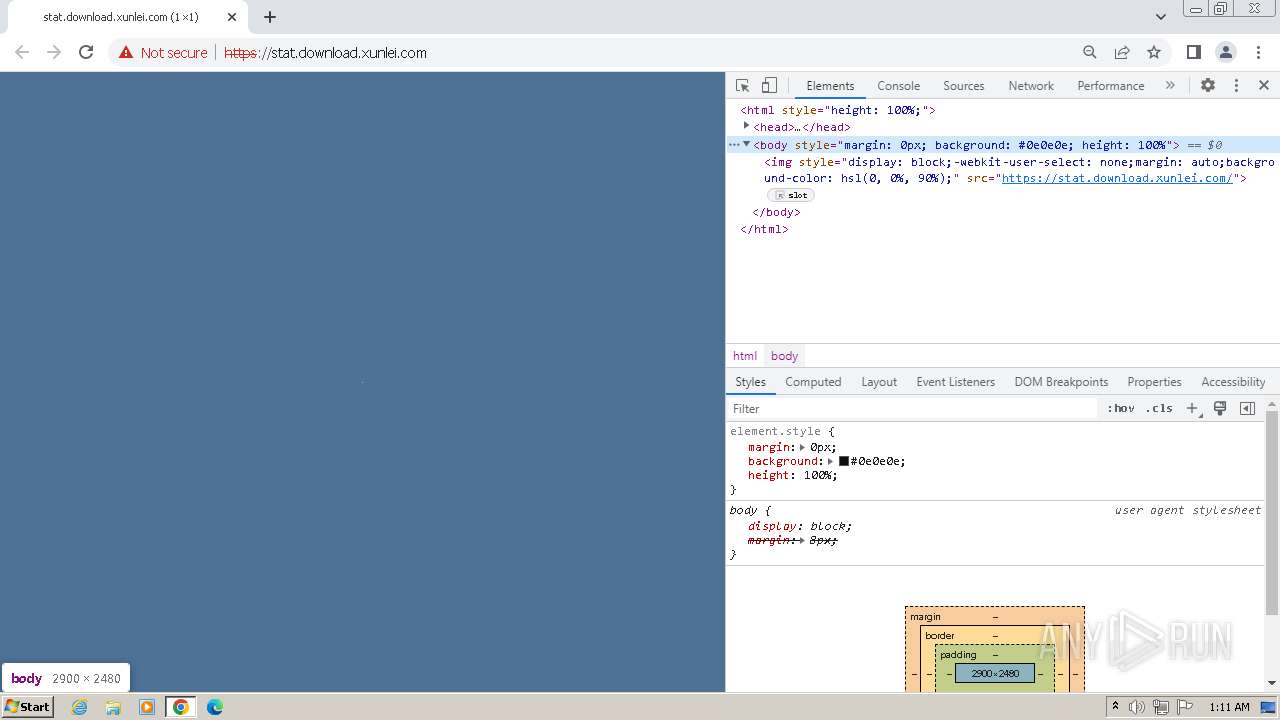Select the Computed pane tab

pos(813,382)
